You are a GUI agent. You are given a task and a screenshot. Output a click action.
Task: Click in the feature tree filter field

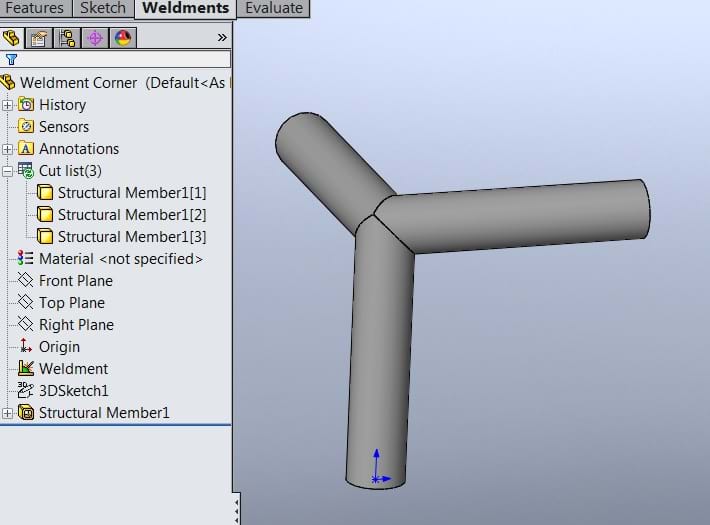(x=125, y=59)
